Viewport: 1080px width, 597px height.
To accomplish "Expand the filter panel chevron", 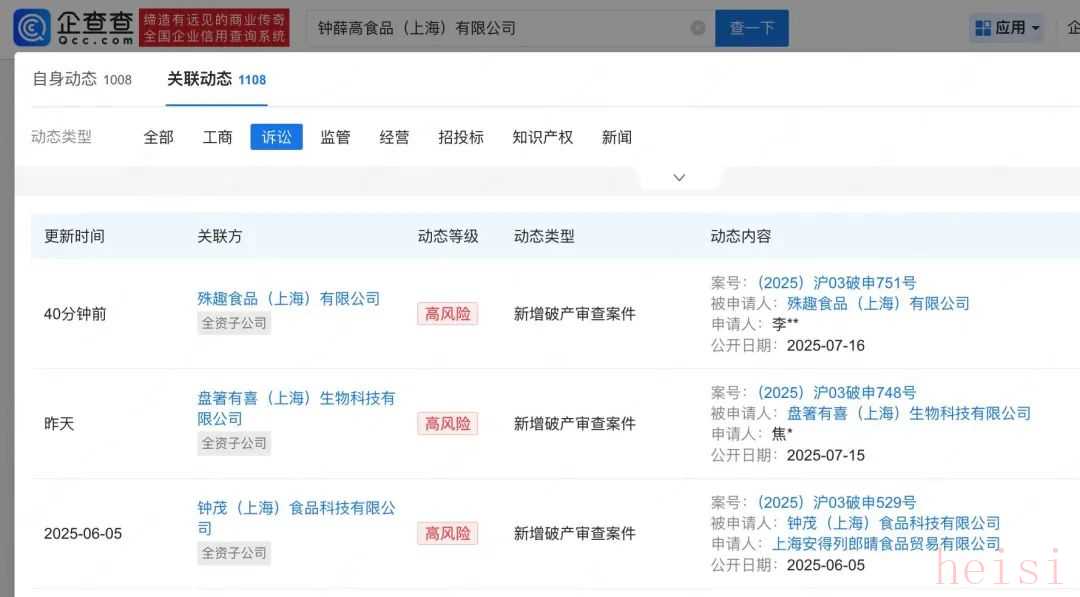I will 679,177.
